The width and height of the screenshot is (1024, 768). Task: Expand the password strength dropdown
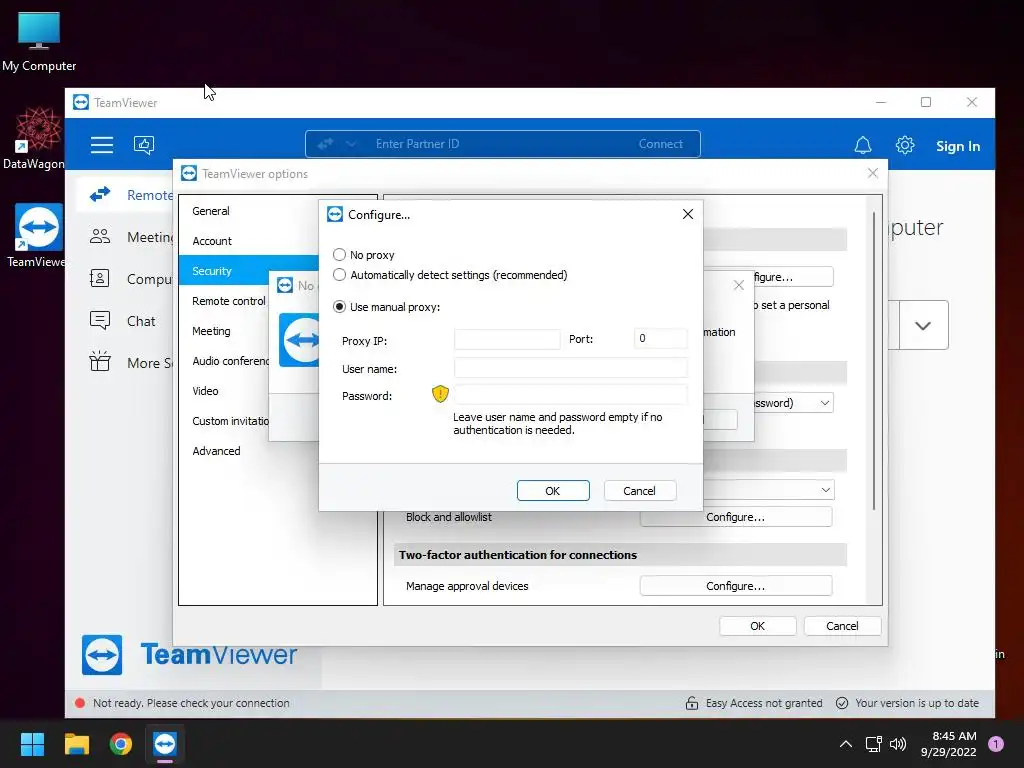[x=825, y=403]
